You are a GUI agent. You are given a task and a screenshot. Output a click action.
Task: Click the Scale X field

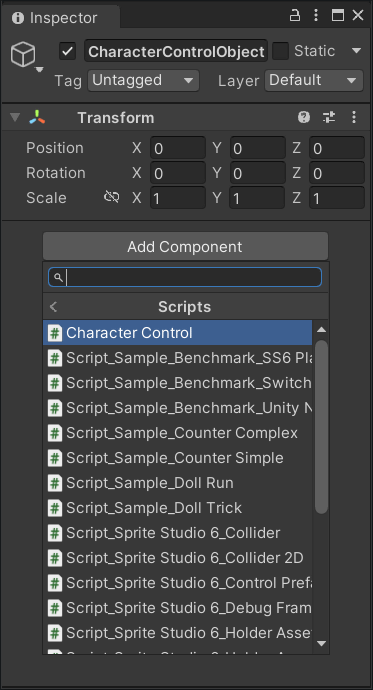point(178,198)
